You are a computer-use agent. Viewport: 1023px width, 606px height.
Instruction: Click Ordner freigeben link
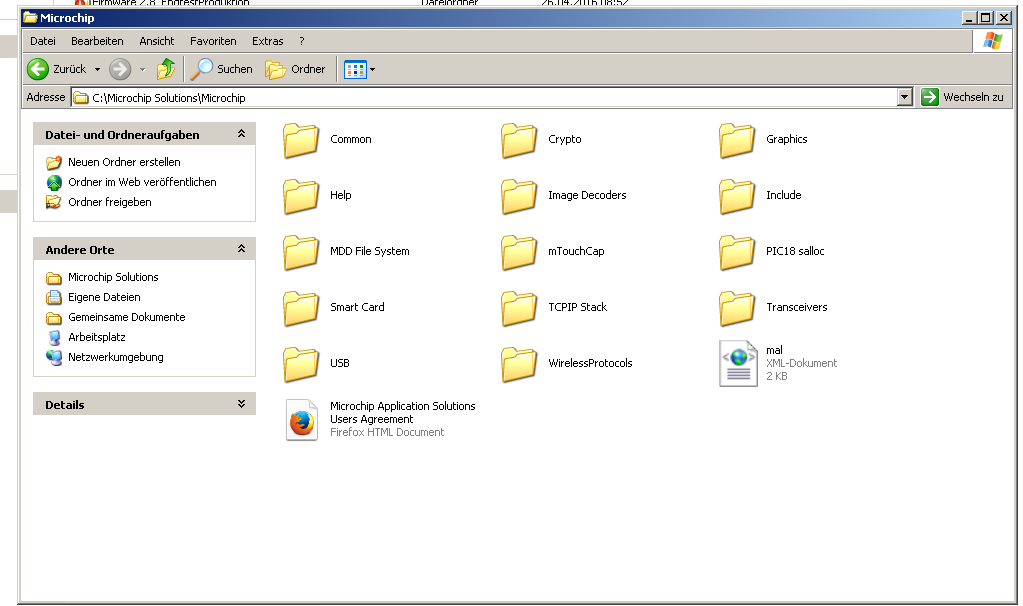110,202
